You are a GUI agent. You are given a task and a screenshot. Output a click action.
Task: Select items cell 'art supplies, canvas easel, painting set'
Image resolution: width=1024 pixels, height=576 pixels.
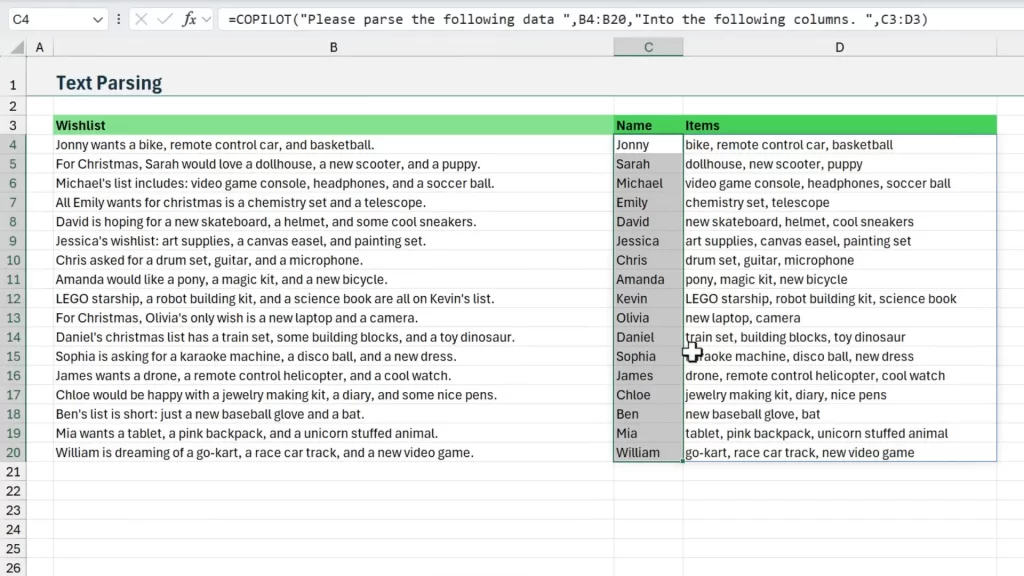840,241
